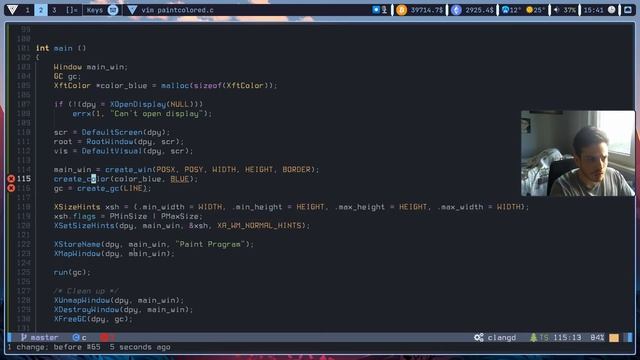Image resolution: width=640 pixels, height=360 pixels.
Task: Click the keyboard icon next to Keys
Action: (x=113, y=10)
